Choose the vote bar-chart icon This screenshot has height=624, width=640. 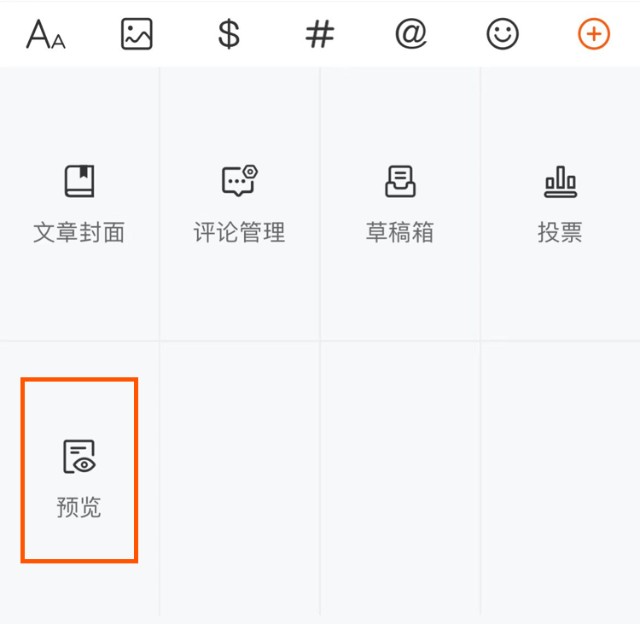(560, 182)
